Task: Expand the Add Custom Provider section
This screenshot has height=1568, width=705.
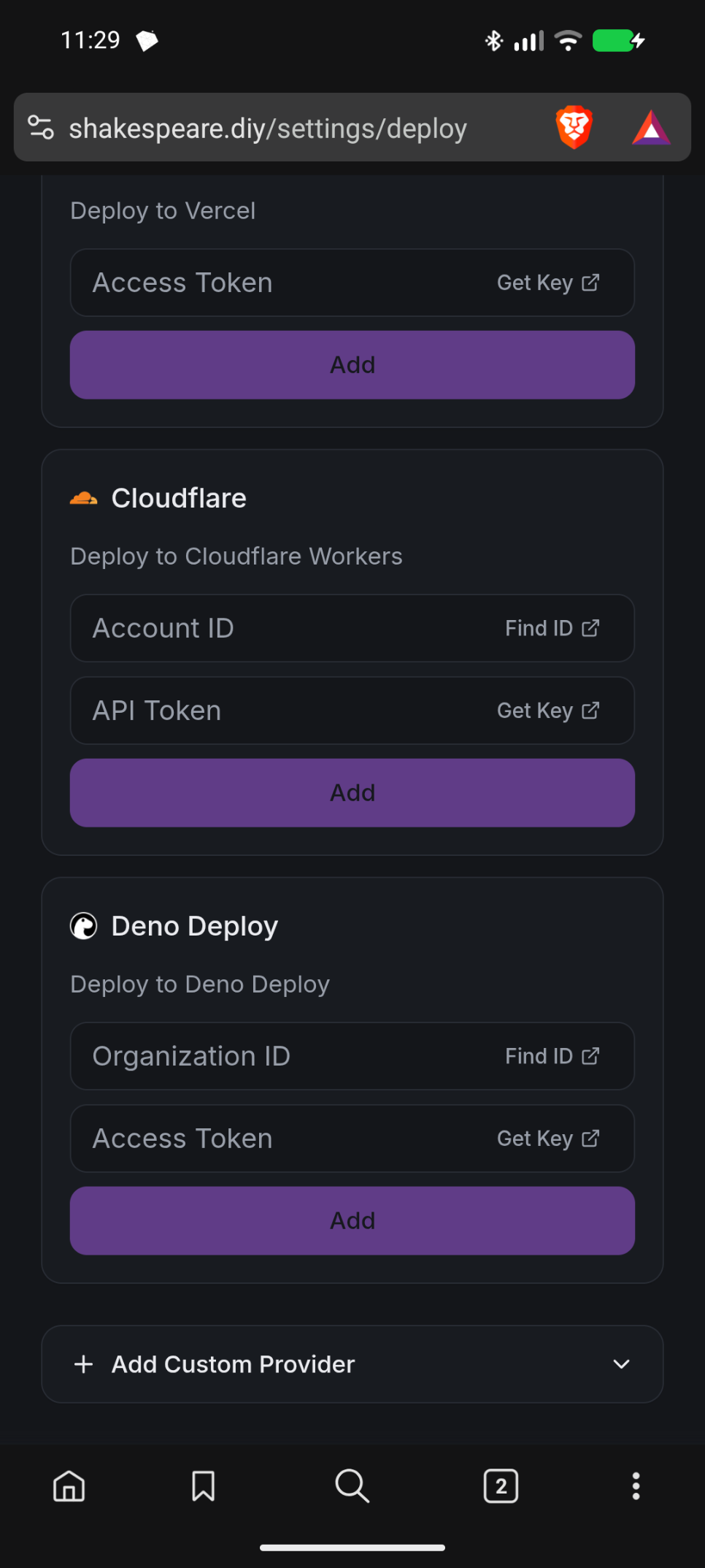Action: coord(234,1364)
